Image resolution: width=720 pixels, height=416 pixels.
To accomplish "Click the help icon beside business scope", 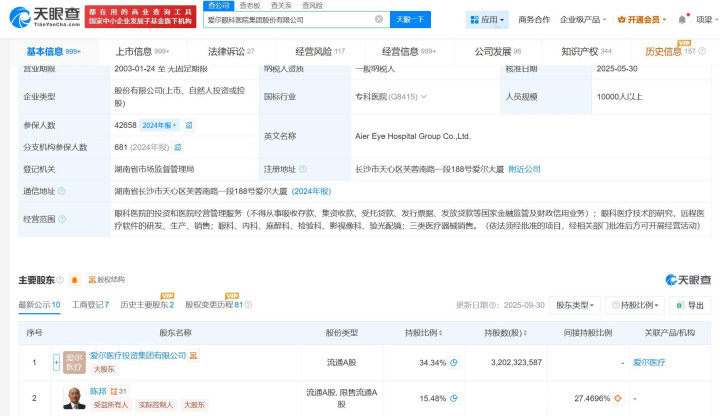I will (x=60, y=216).
